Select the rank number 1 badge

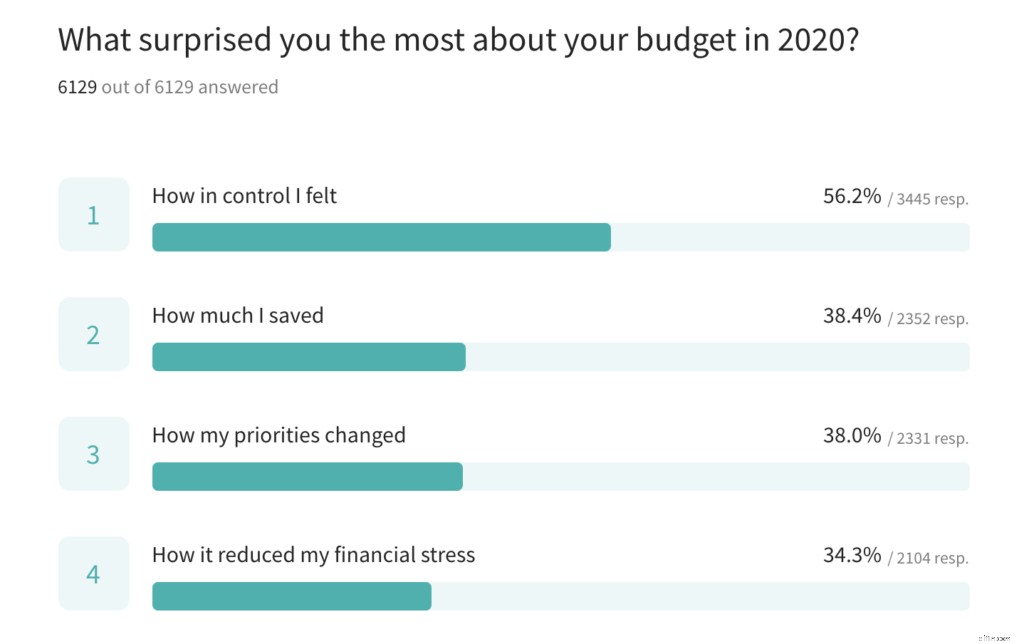click(x=94, y=215)
